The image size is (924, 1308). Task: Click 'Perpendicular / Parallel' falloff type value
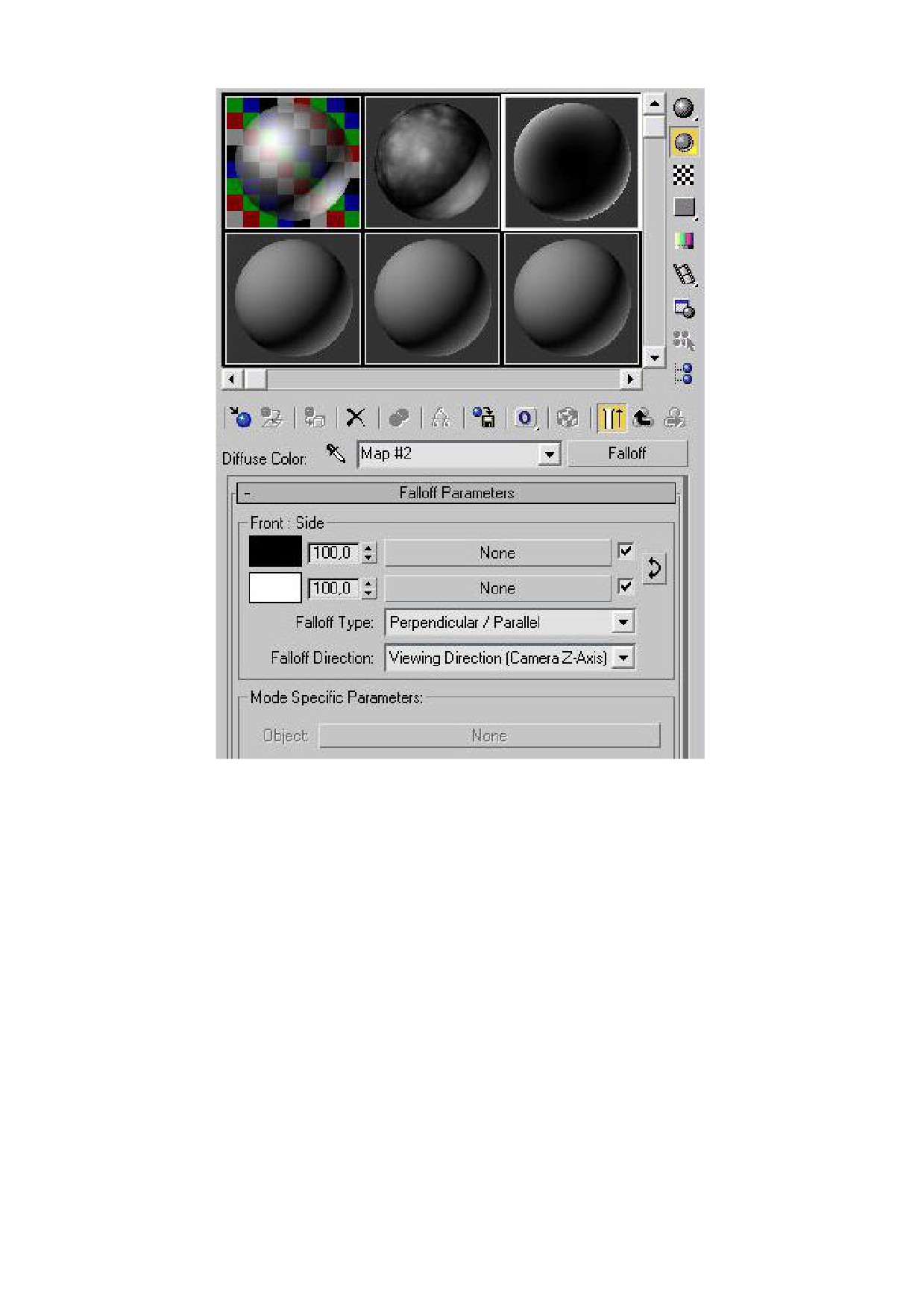(x=465, y=622)
